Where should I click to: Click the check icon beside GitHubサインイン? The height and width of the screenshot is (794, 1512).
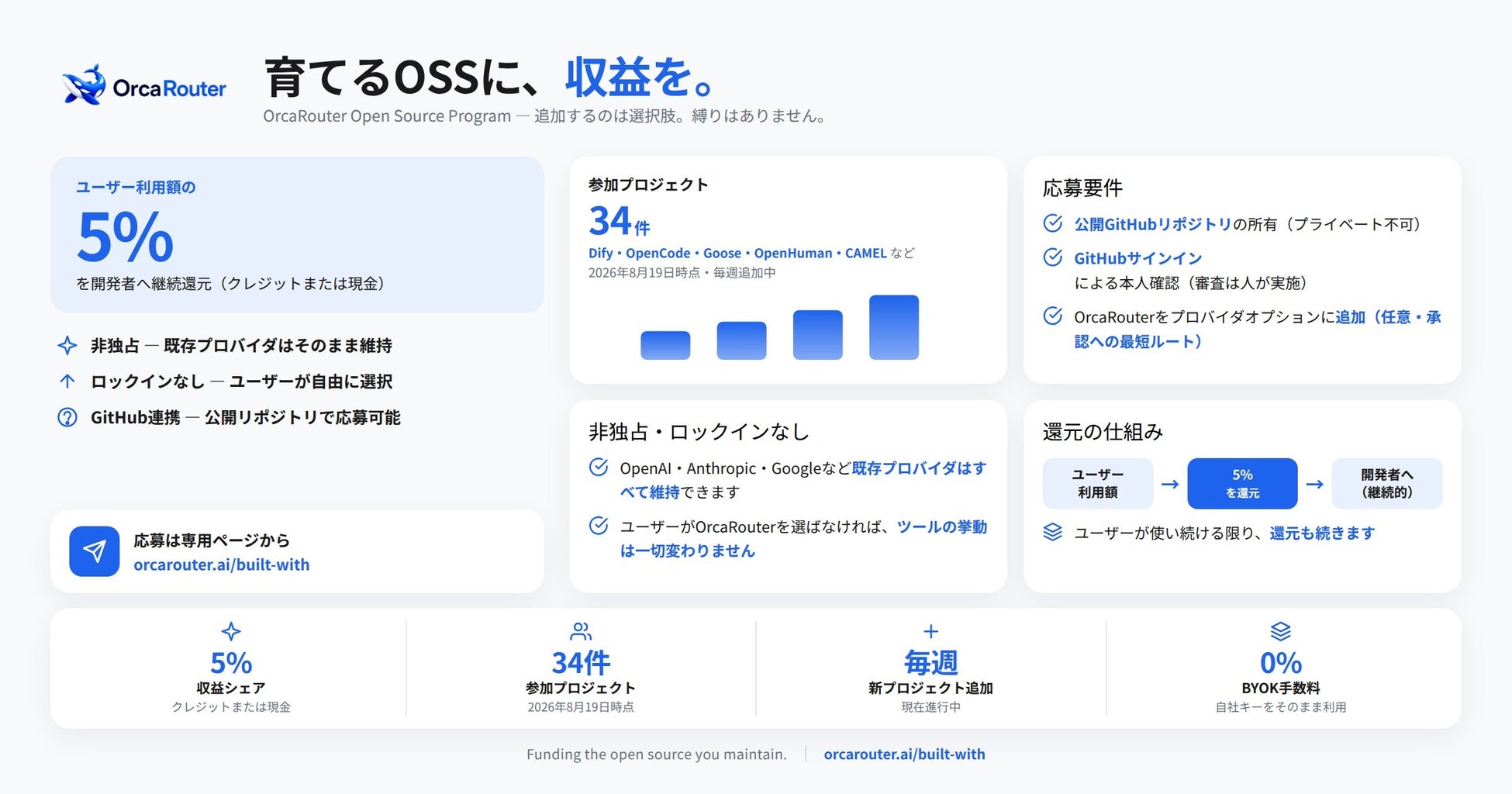(1052, 257)
